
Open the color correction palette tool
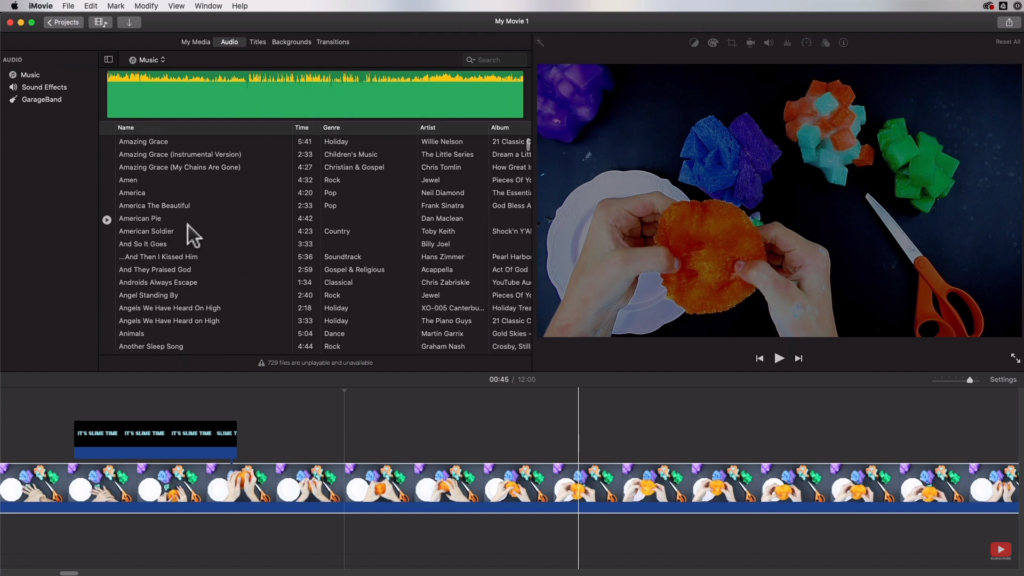coord(712,42)
